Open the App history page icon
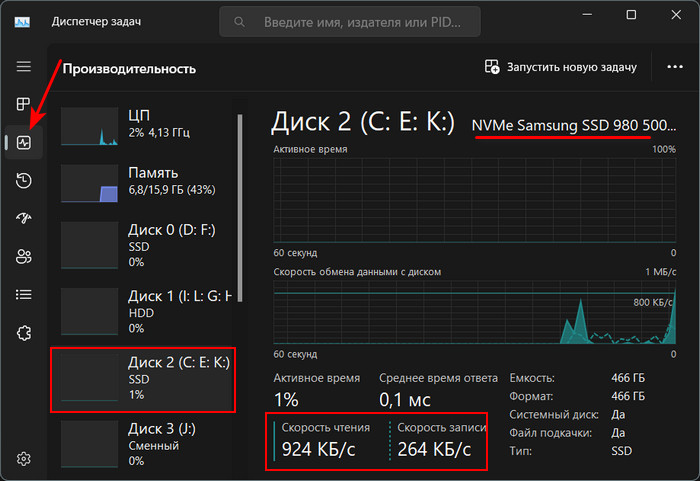The width and height of the screenshot is (700, 481). point(24,180)
